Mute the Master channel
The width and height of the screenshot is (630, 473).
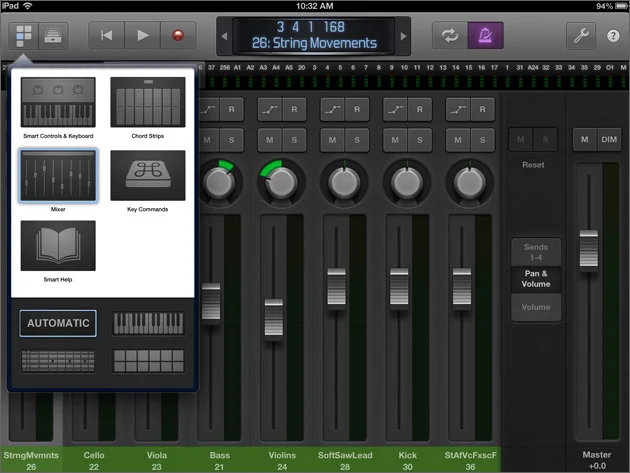585,139
